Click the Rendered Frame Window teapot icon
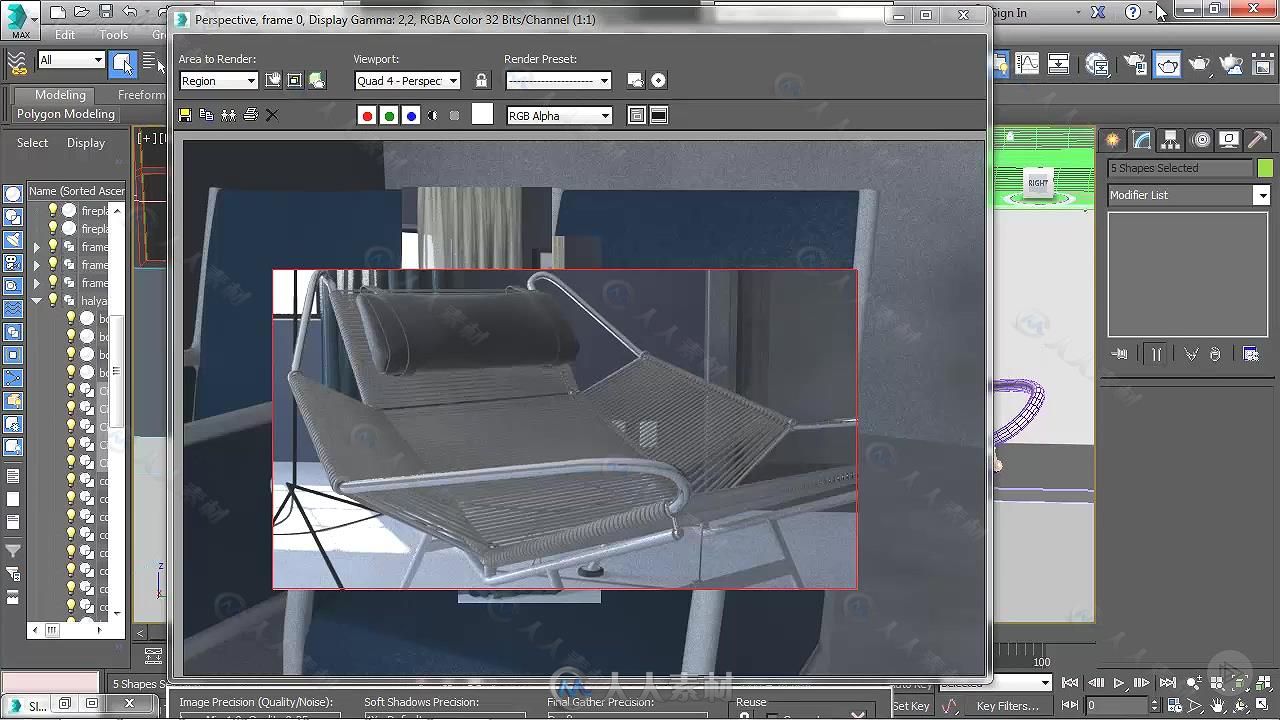This screenshot has height=720, width=1280. [x=1168, y=64]
